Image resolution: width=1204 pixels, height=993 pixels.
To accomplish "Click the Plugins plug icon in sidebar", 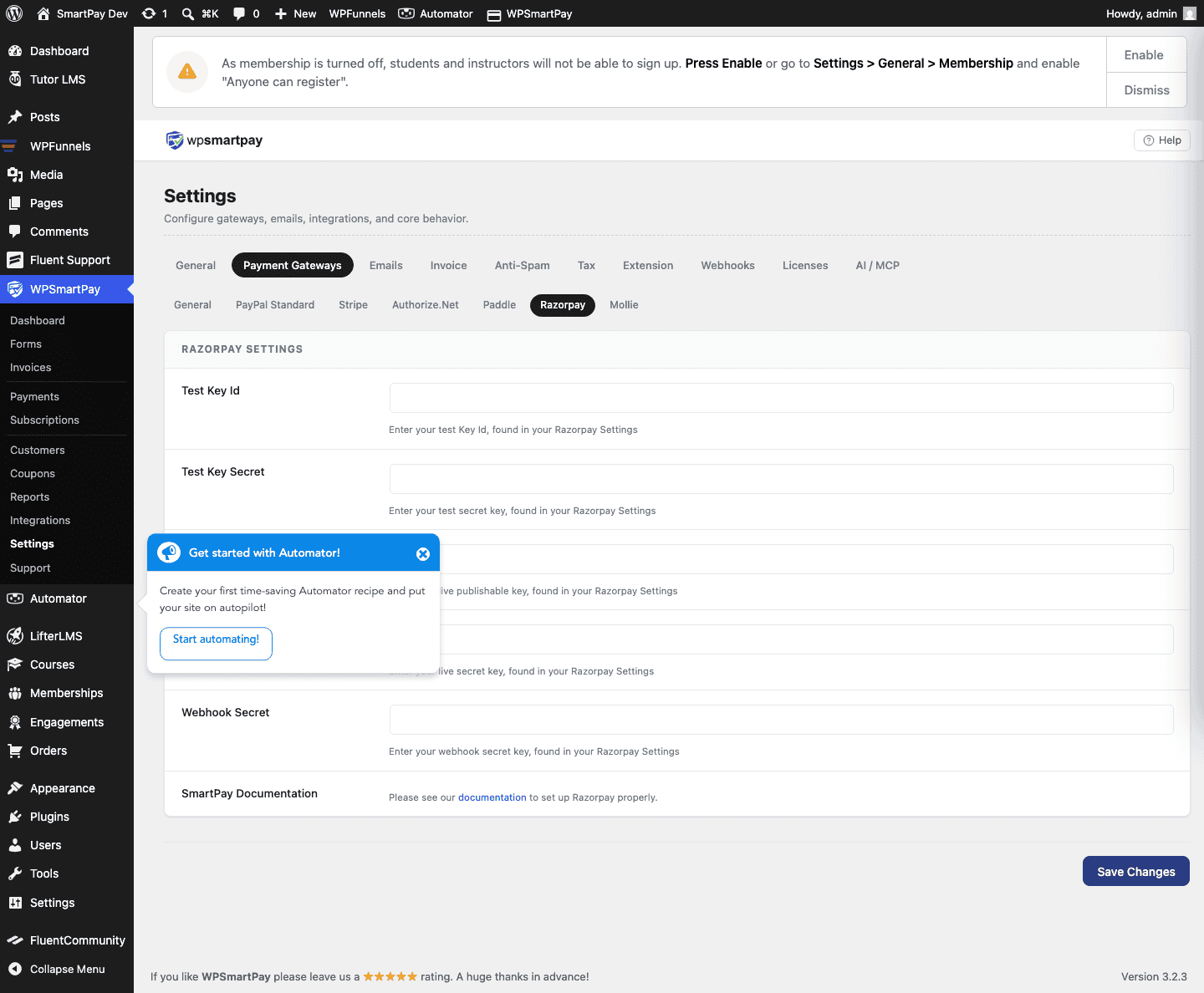I will (x=15, y=817).
